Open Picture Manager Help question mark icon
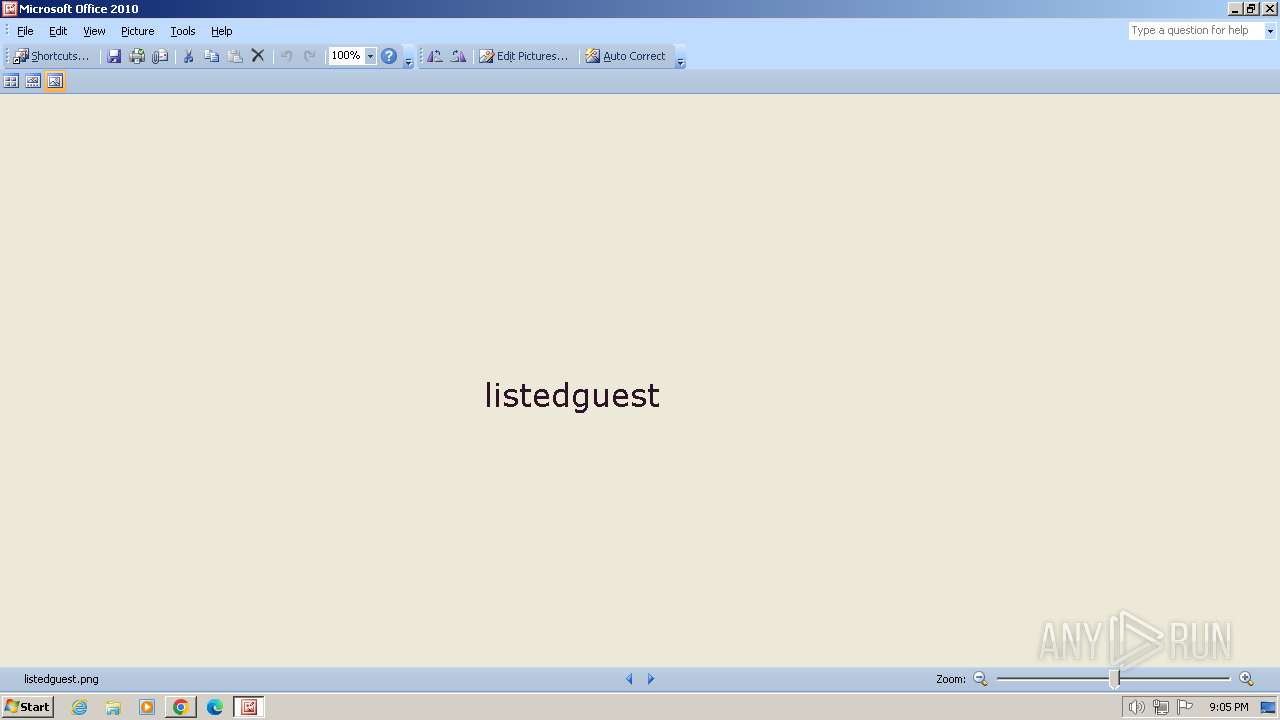 pyautogui.click(x=389, y=56)
